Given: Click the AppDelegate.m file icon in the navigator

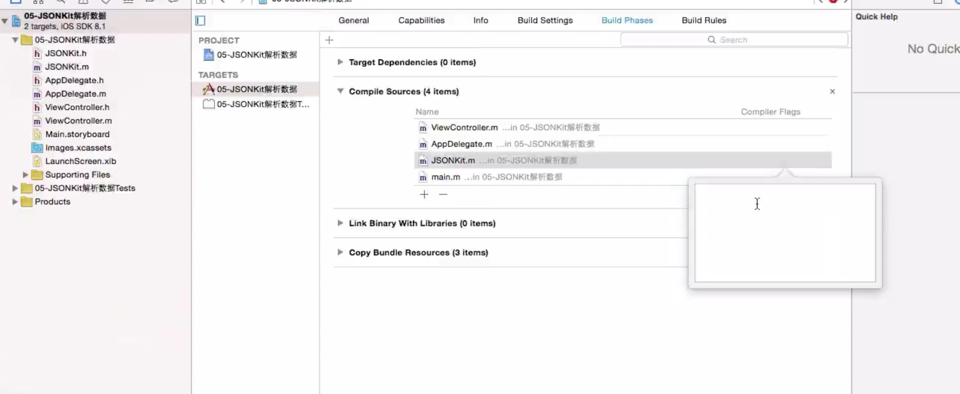Looking at the screenshot, I should coord(37,94).
